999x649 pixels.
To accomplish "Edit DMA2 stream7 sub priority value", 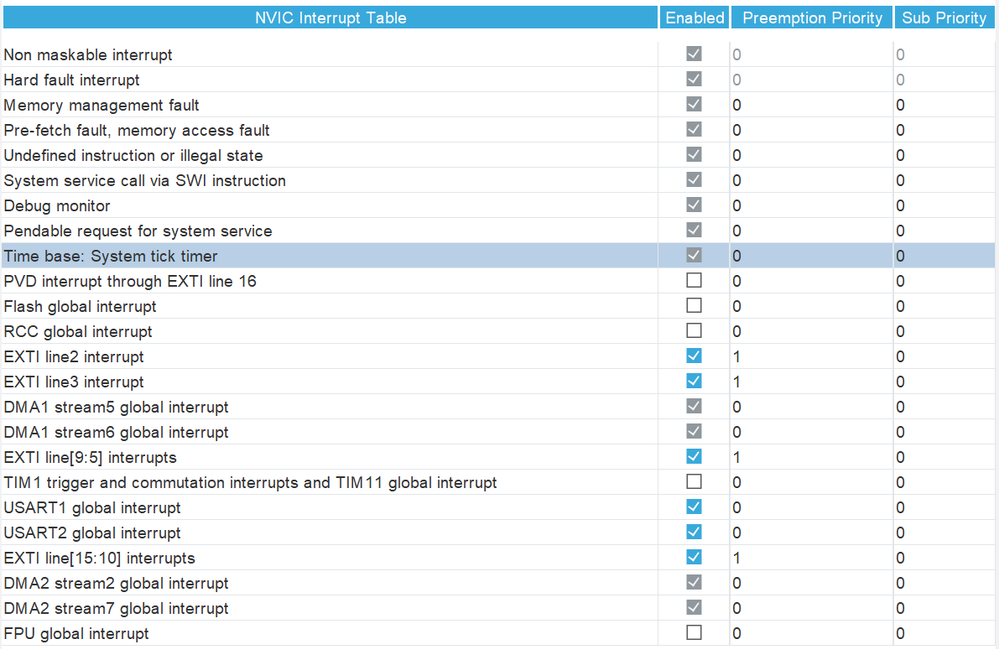I will [945, 608].
